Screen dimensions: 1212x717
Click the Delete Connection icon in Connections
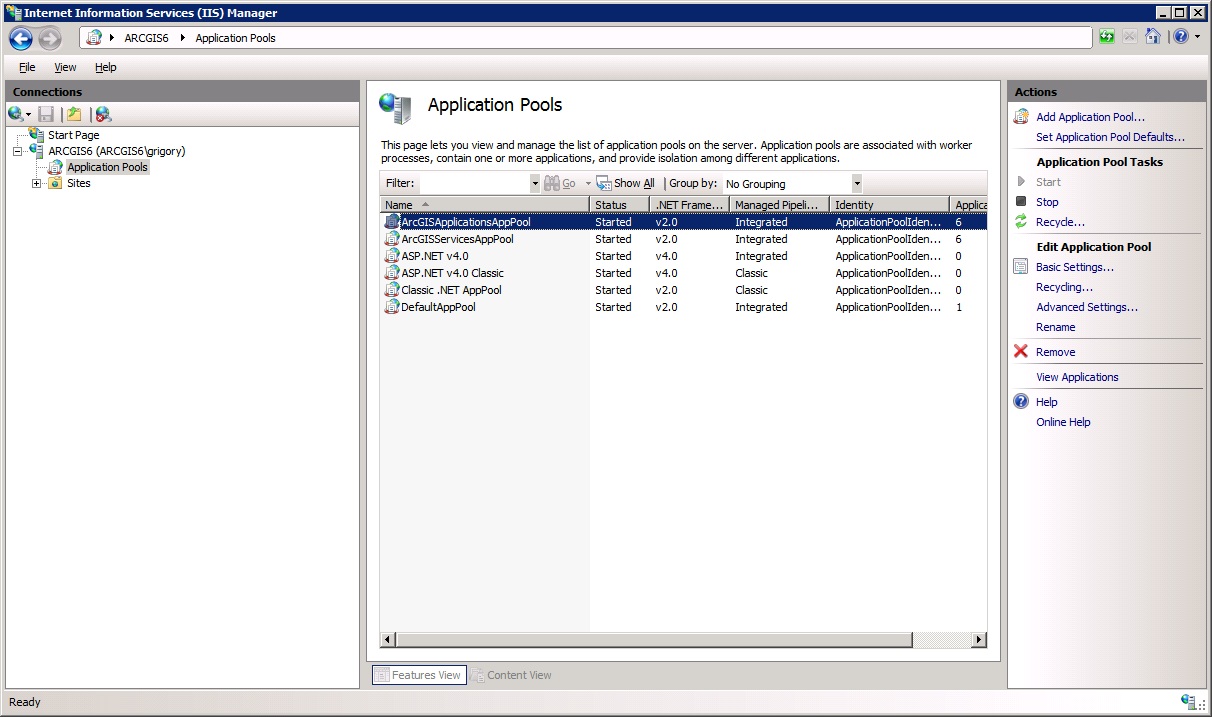tap(103, 114)
